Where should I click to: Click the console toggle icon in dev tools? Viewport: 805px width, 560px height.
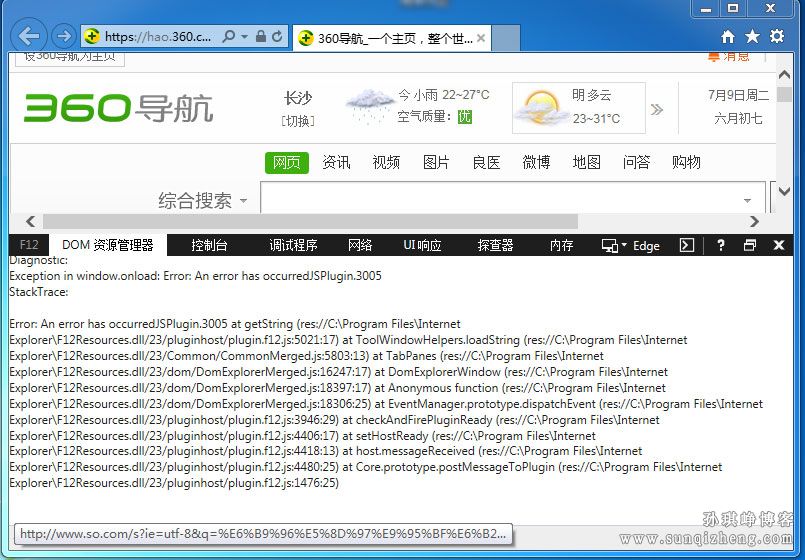pos(686,245)
